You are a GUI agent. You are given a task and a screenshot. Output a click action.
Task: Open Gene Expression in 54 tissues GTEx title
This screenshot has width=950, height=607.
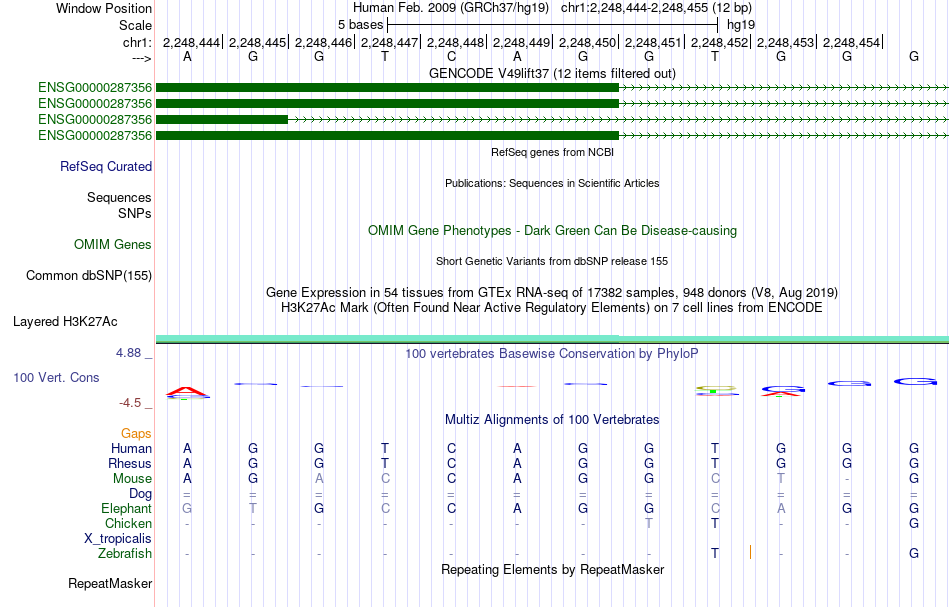tap(552, 292)
